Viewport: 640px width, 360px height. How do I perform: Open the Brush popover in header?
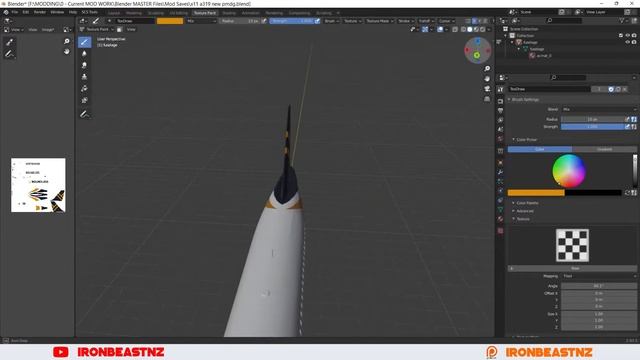tap(331, 21)
